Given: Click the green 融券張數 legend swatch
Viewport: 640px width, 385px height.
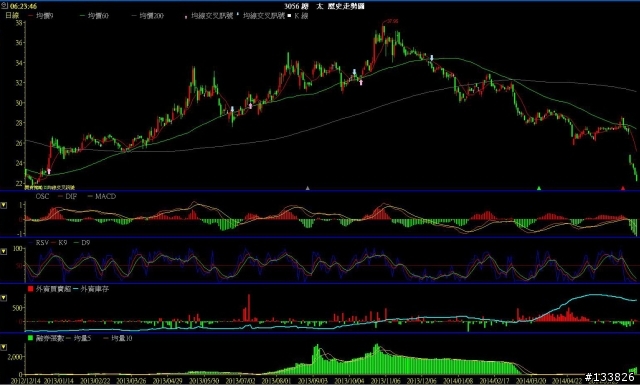Looking at the screenshot, I should (x=31, y=338).
